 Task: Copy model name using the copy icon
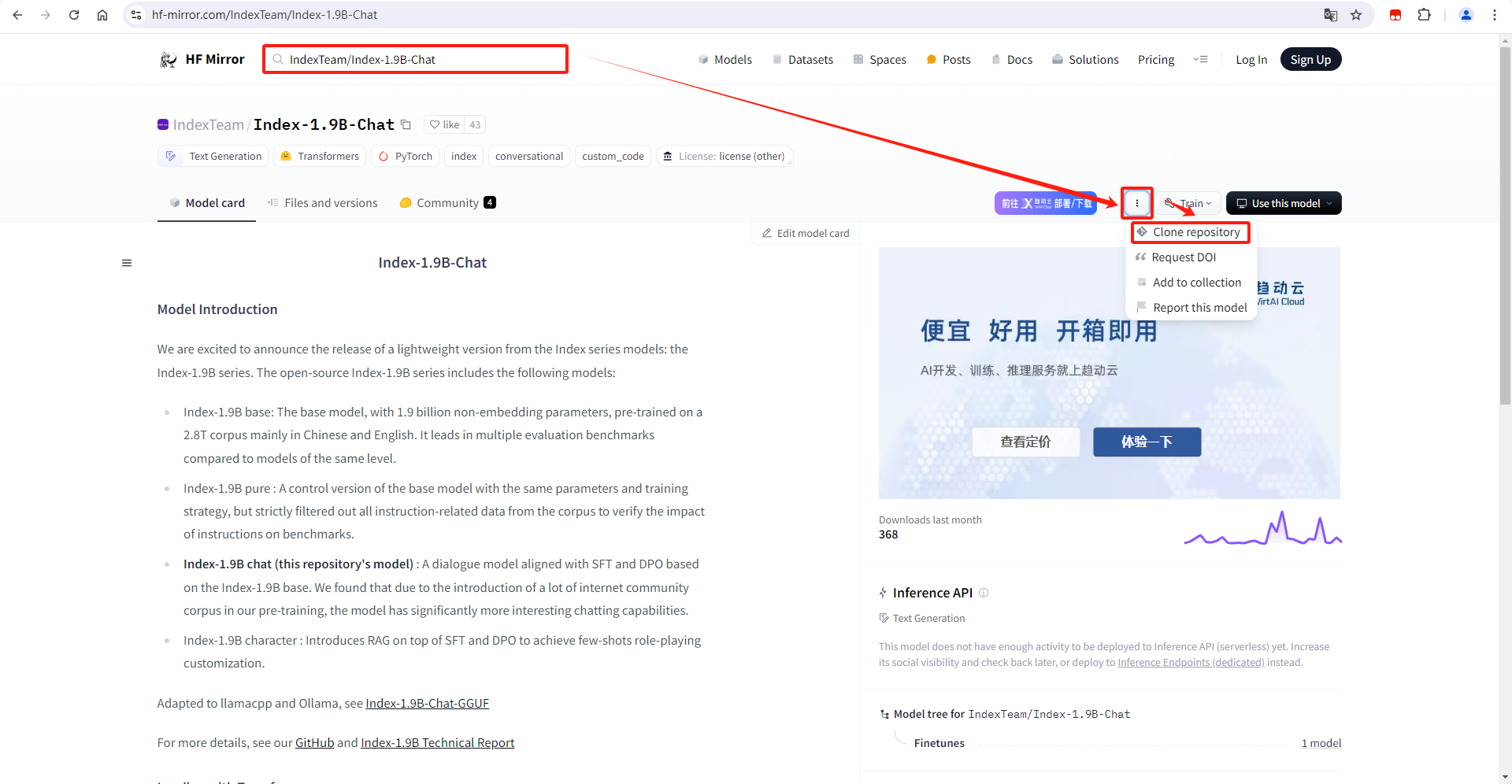tap(406, 124)
